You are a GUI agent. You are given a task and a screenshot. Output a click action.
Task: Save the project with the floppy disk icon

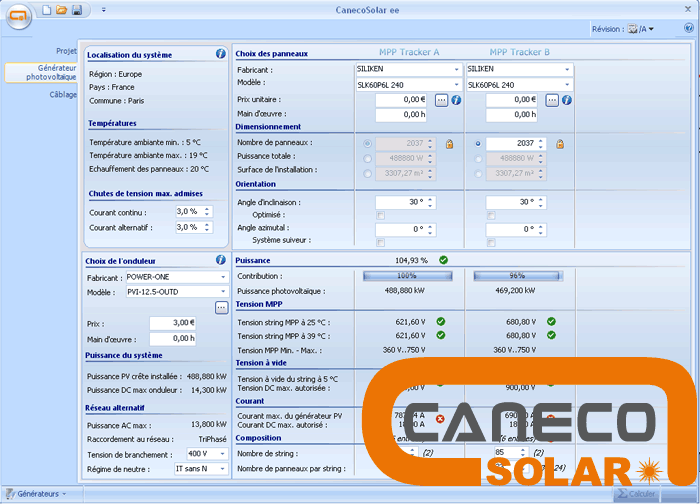click(x=77, y=10)
